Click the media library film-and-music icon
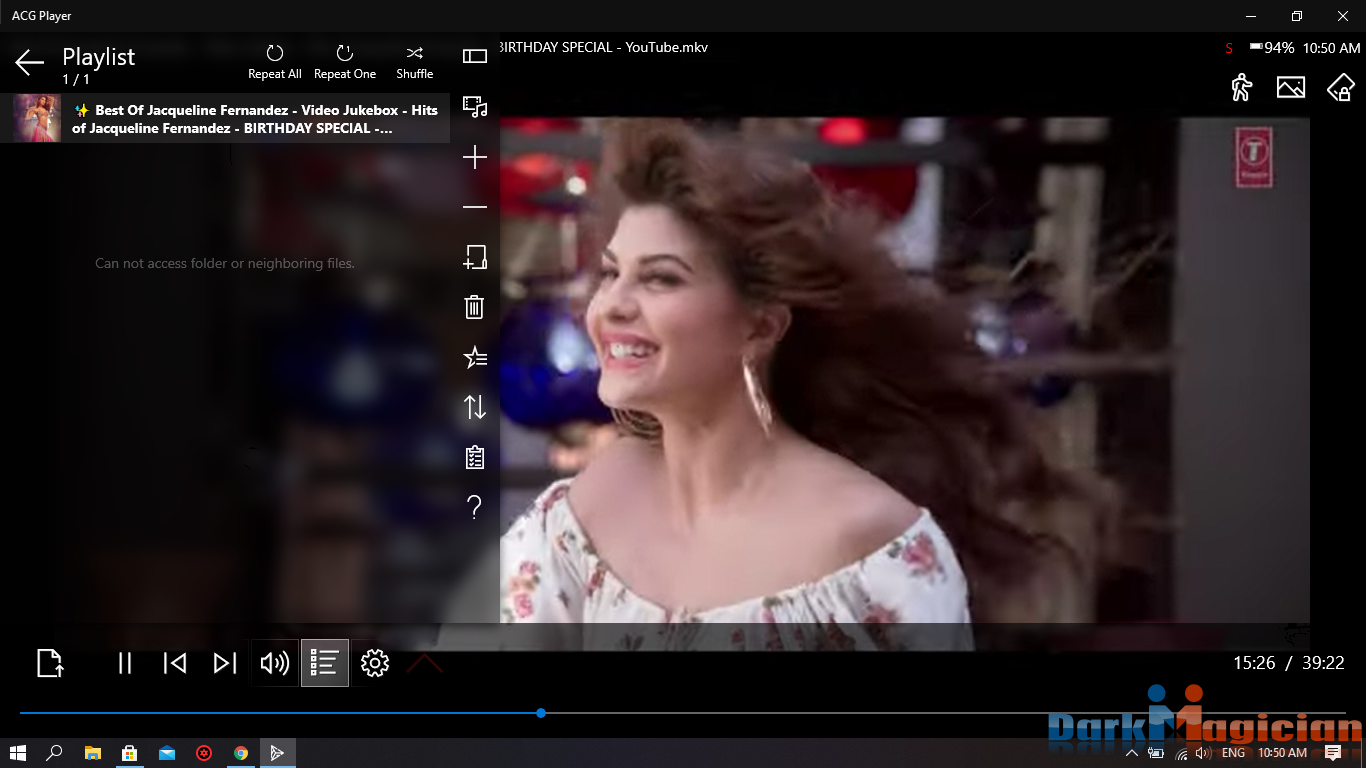Screen dimensions: 1366x768 (x=475, y=106)
